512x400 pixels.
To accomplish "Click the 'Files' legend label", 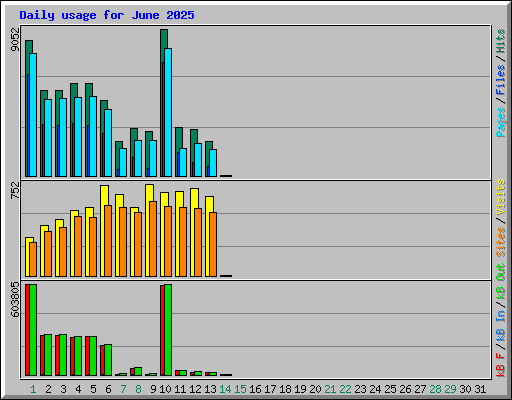I will tap(501, 79).
